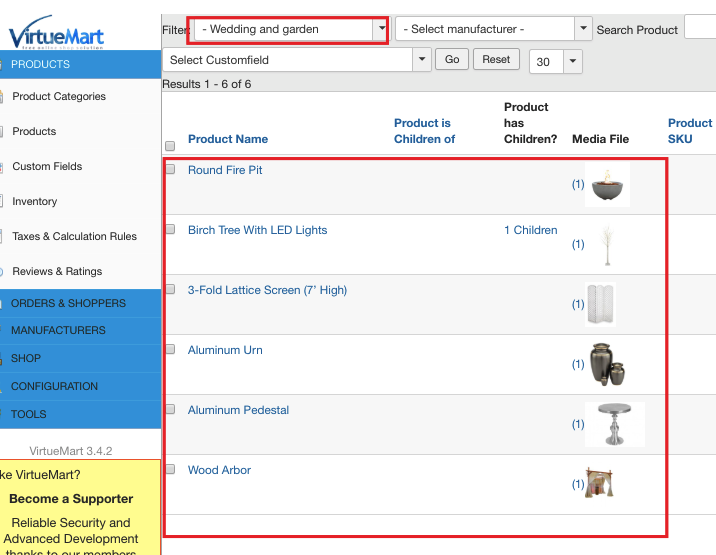716x555 pixels.
Task: Expand the Select manufacturer dropdown
Action: [493, 29]
